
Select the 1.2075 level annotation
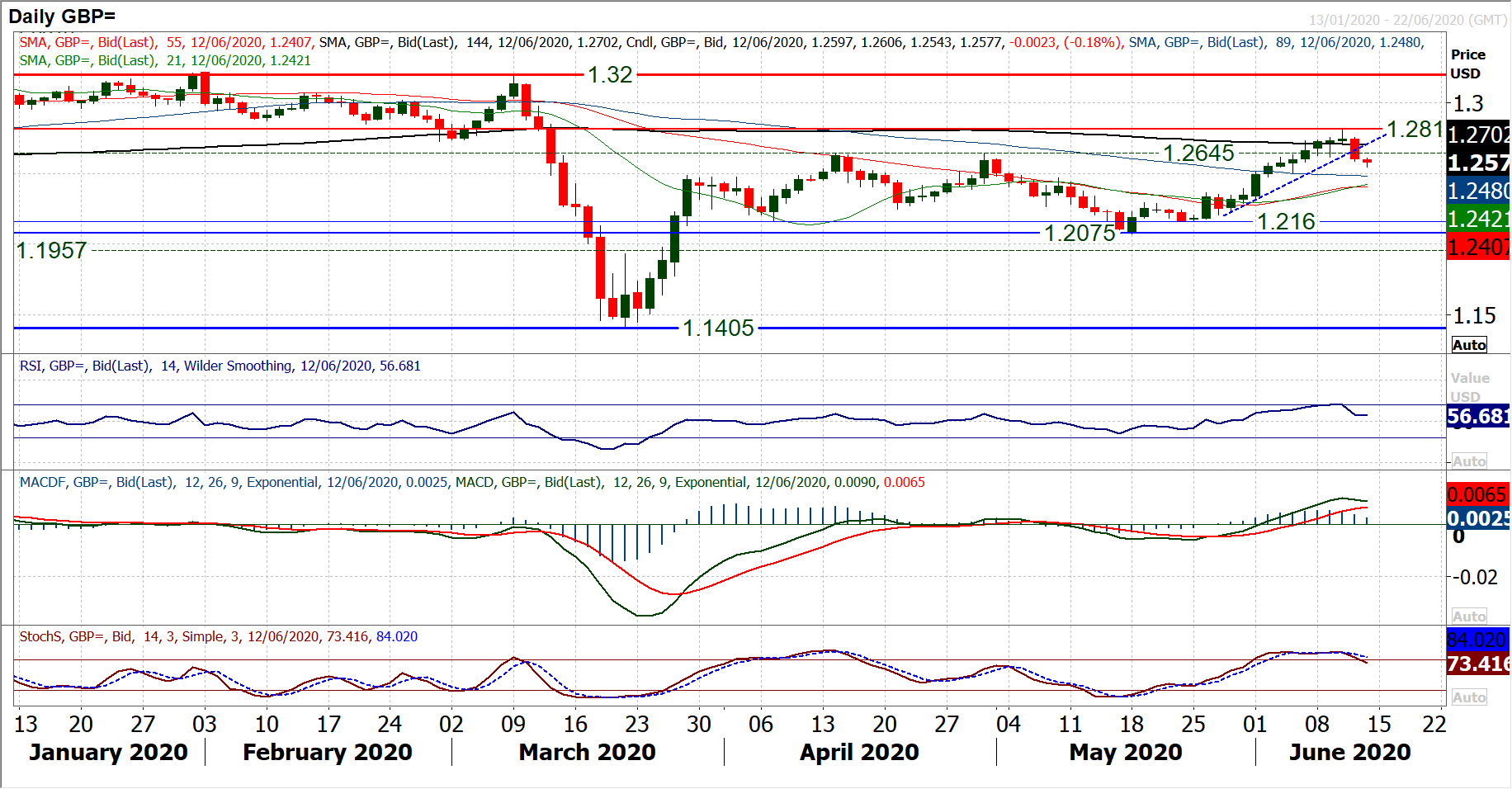[x=1080, y=234]
